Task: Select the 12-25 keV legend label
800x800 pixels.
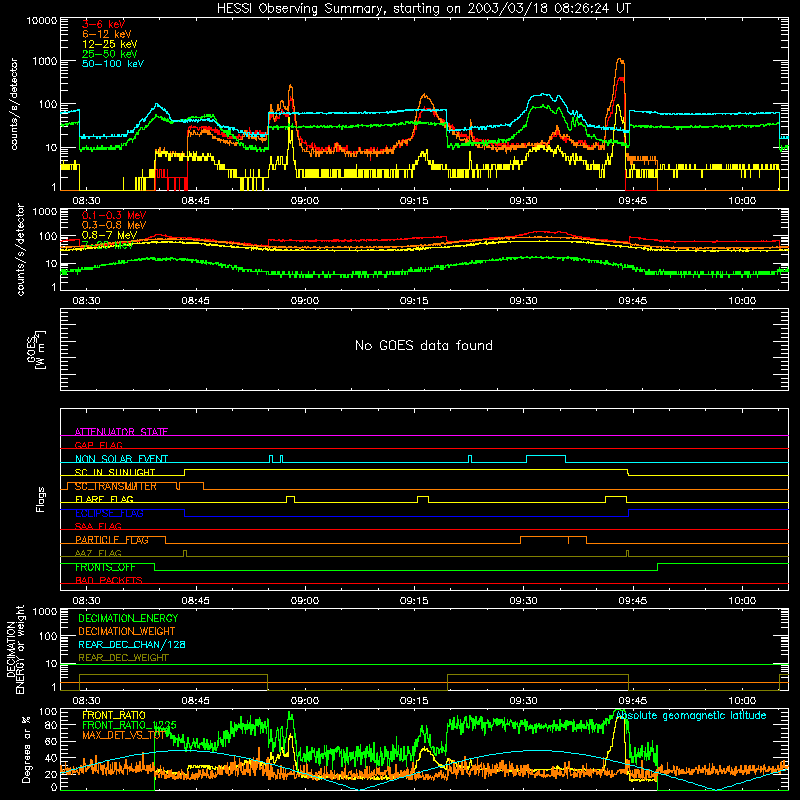Action: pos(110,44)
